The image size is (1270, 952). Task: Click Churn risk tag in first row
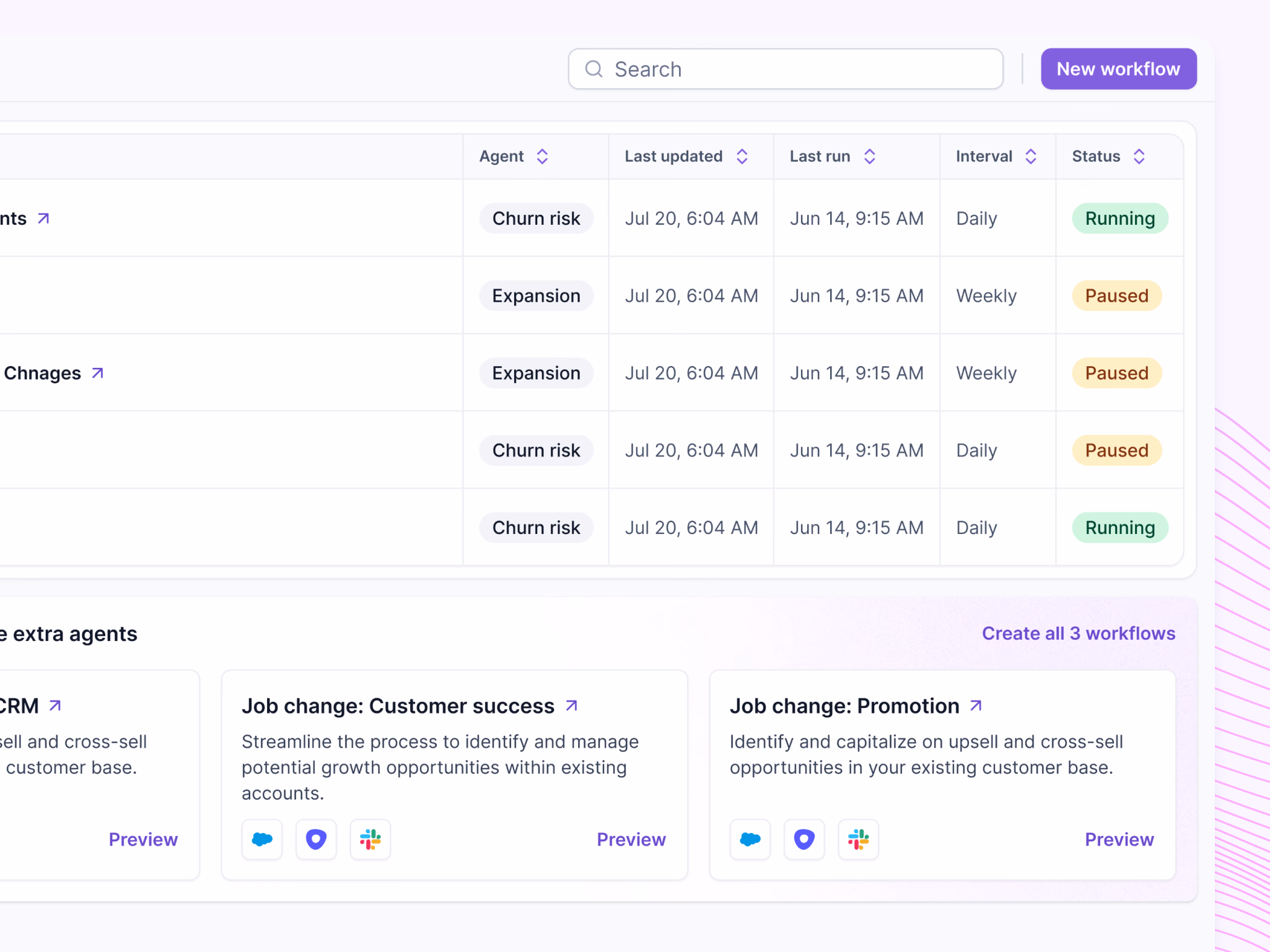(536, 218)
